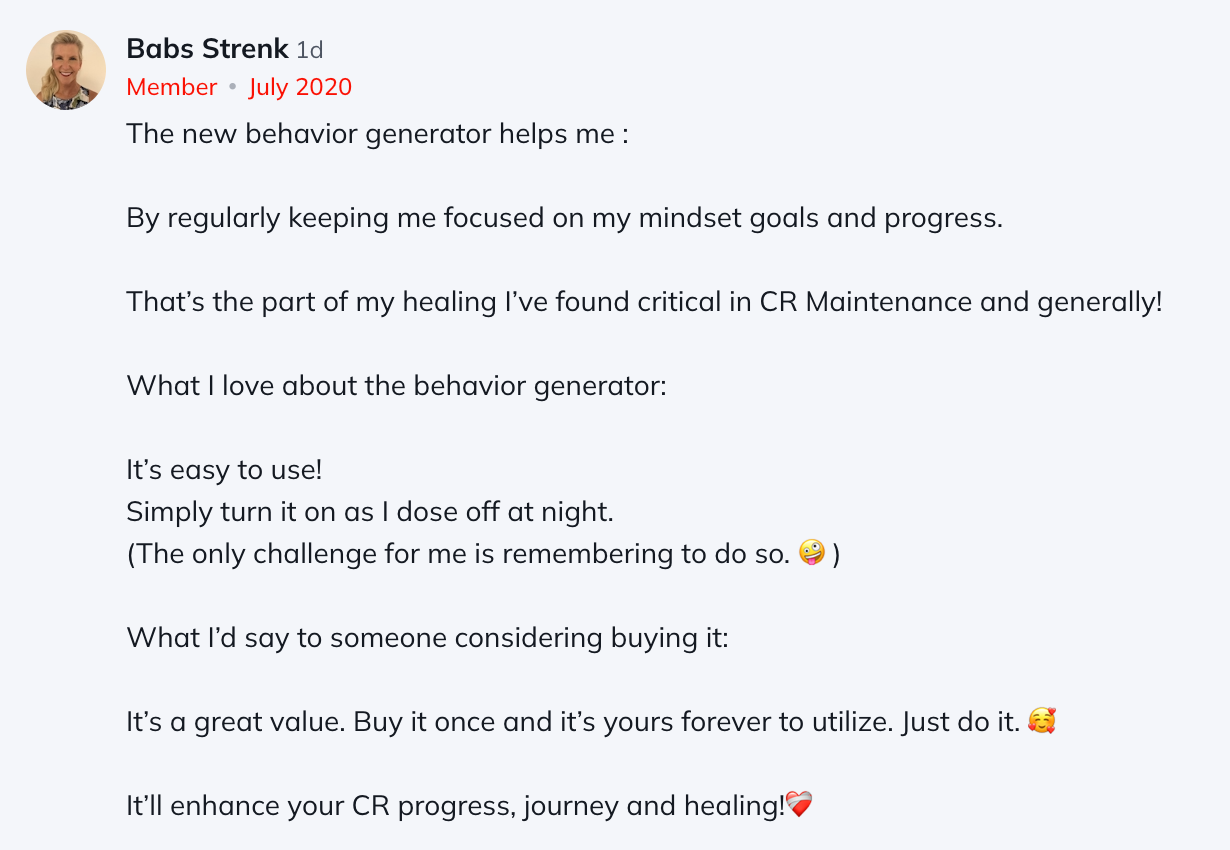The image size is (1230, 850).
Task: Click 'What I love about the behavior generator:'
Action: pos(396,386)
